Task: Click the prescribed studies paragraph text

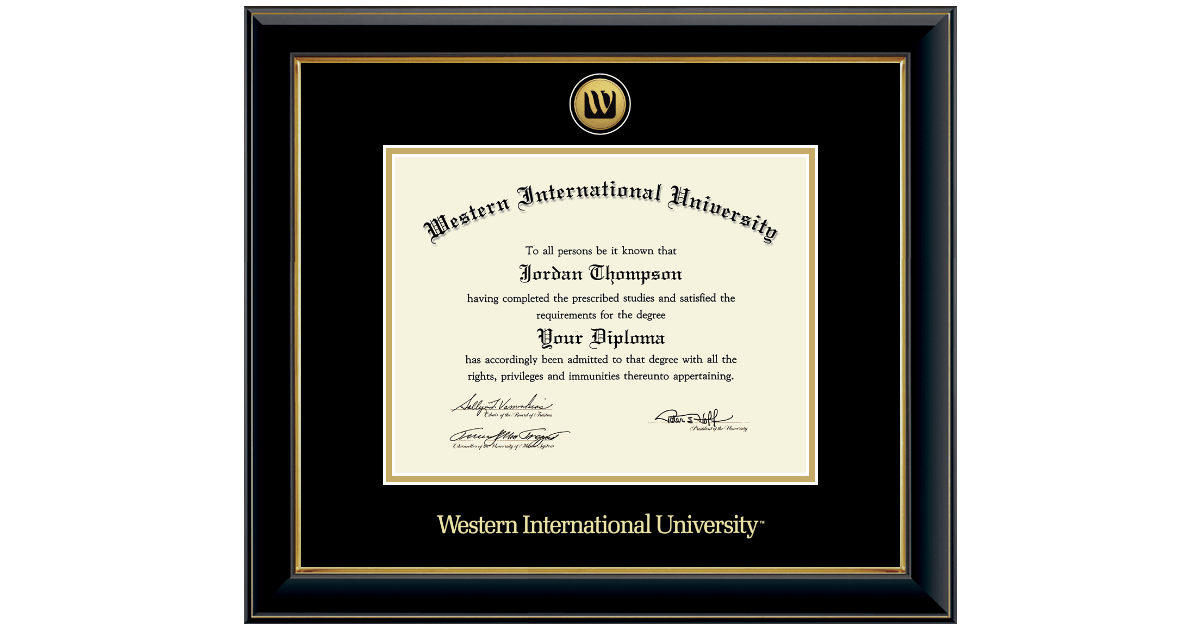Action: click(600, 306)
